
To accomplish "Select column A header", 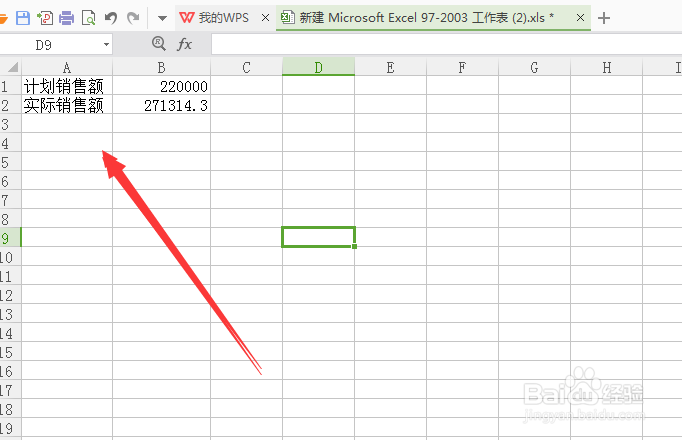I will 67,67.
